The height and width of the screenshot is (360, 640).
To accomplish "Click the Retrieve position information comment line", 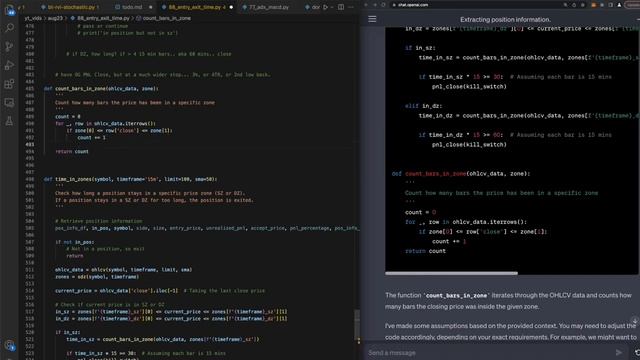I will (x=99, y=221).
